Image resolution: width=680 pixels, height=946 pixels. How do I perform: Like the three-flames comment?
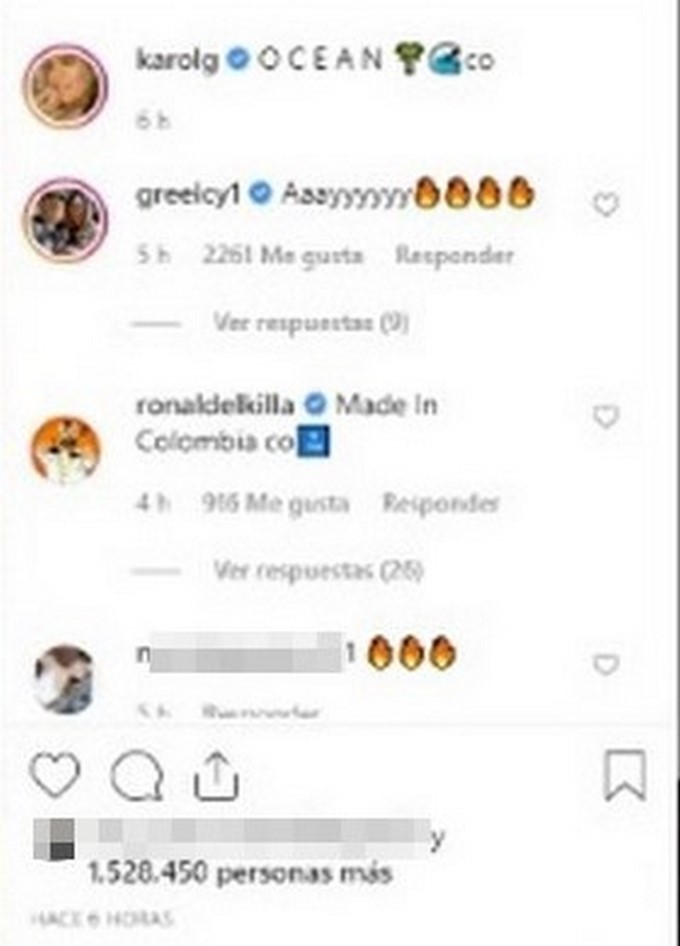tap(606, 664)
